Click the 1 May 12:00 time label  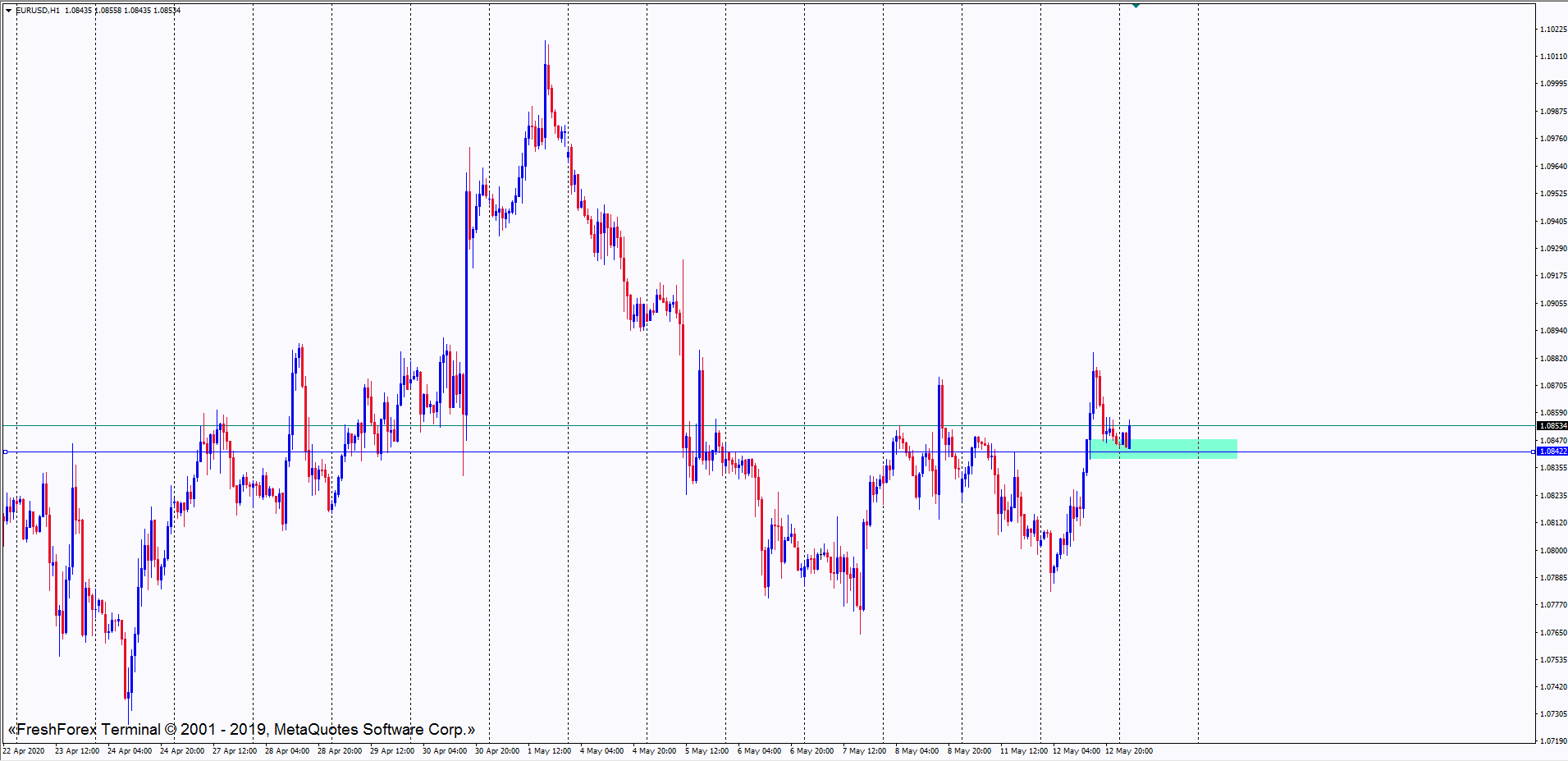[x=550, y=750]
